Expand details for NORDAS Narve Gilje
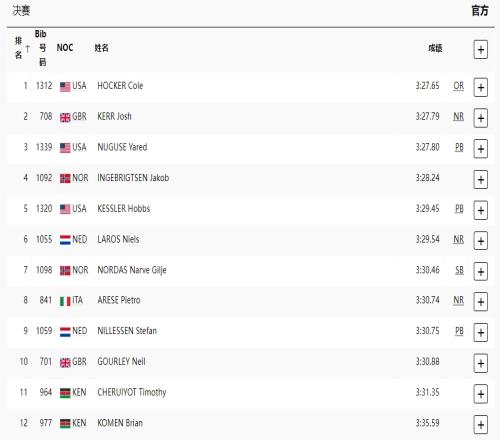Viewport: 500px width, 440px height. 481,272
